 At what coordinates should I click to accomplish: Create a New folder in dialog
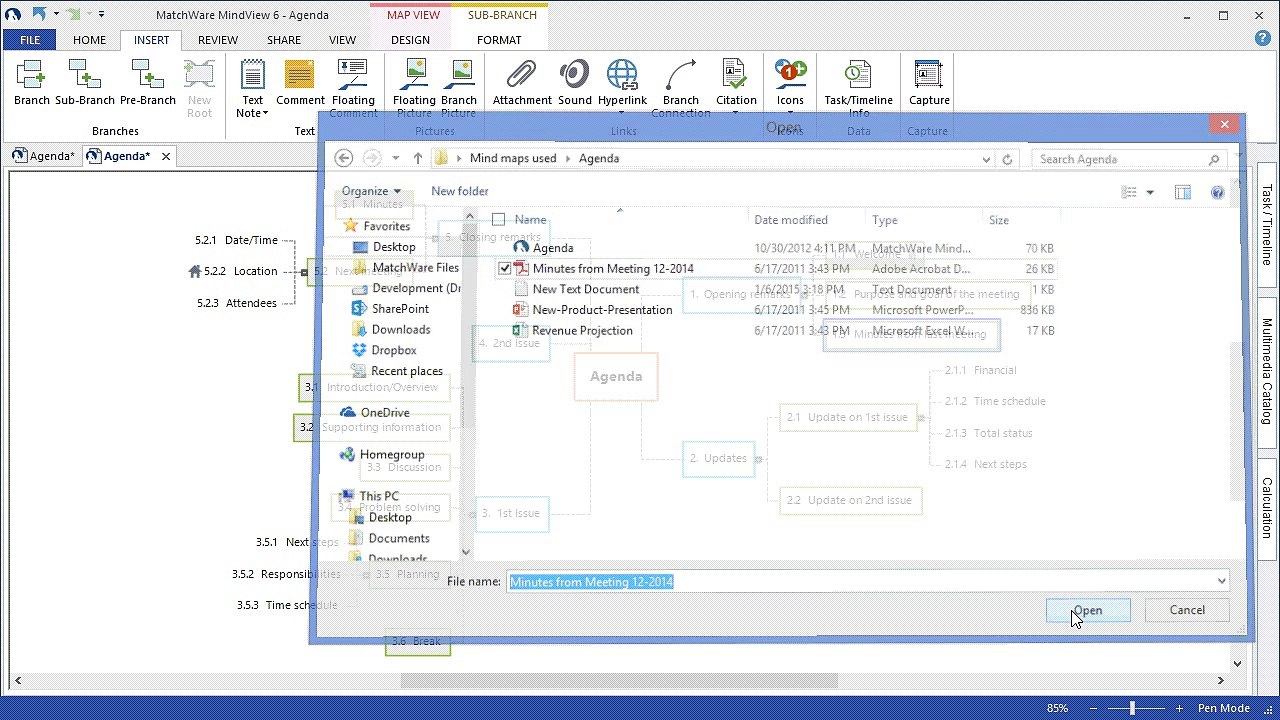tap(460, 191)
